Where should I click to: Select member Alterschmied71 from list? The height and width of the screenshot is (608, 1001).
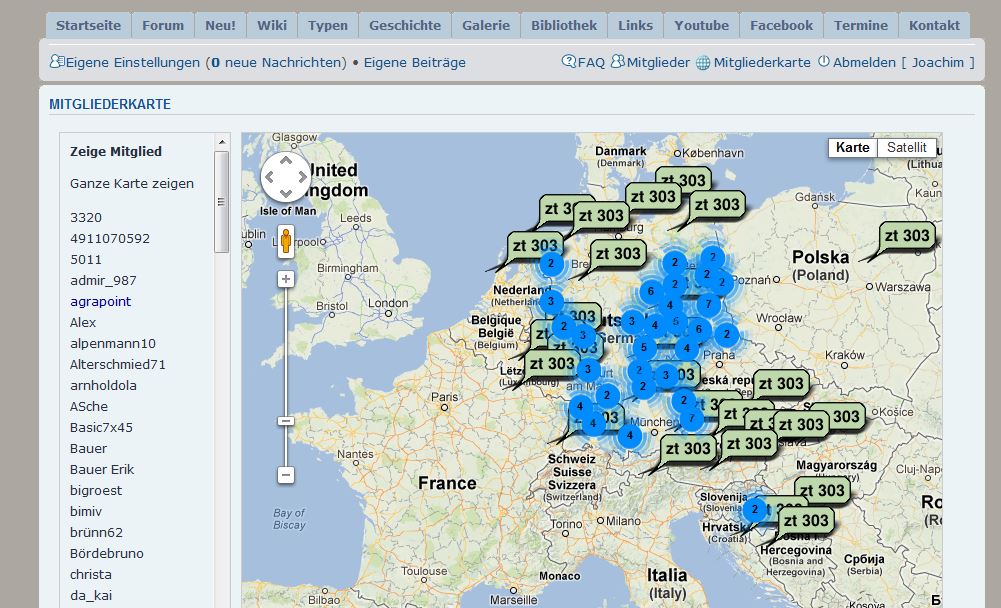coord(118,364)
